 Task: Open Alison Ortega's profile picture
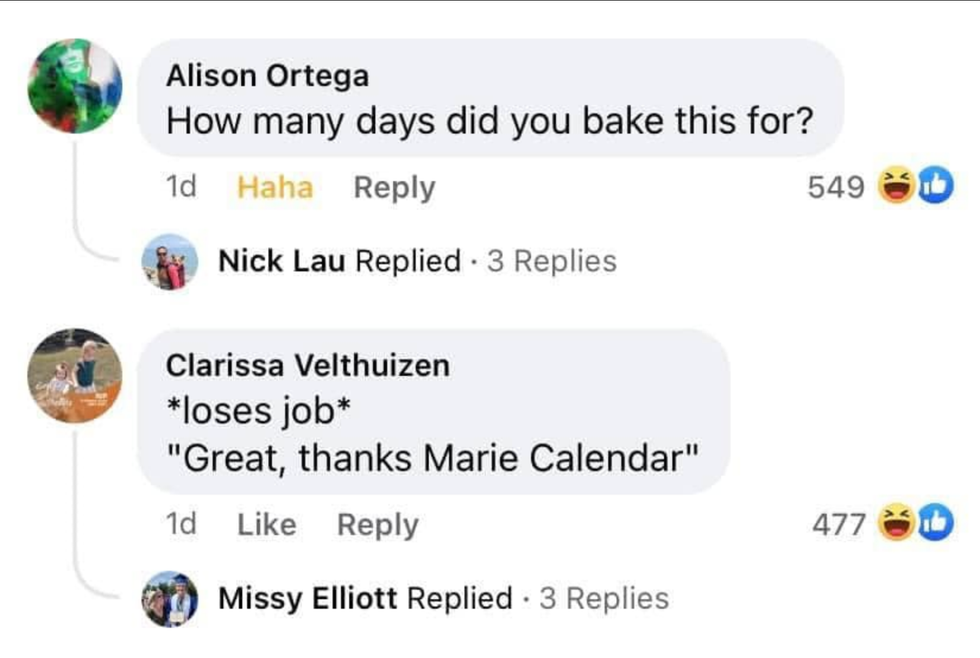pos(75,86)
